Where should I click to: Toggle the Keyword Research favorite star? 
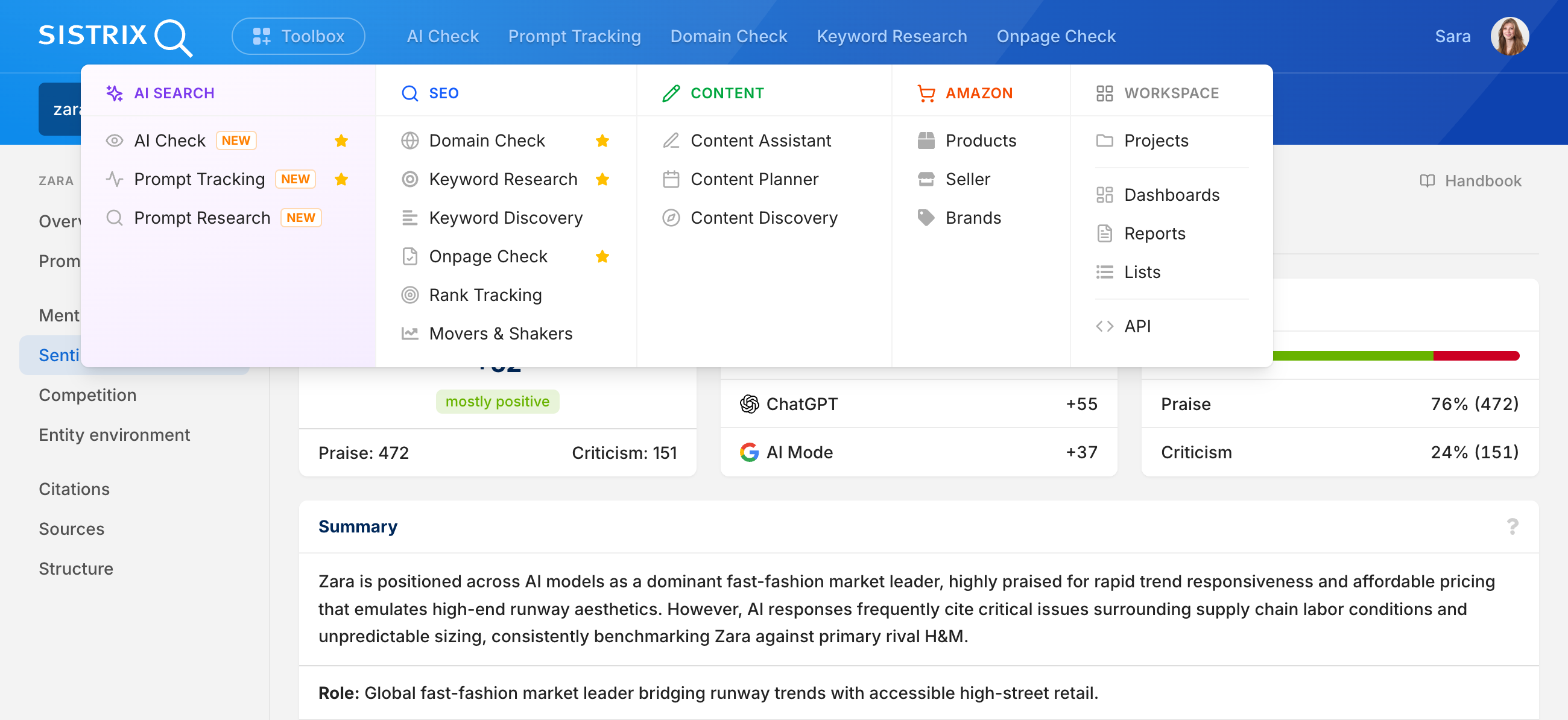pyautogui.click(x=602, y=179)
